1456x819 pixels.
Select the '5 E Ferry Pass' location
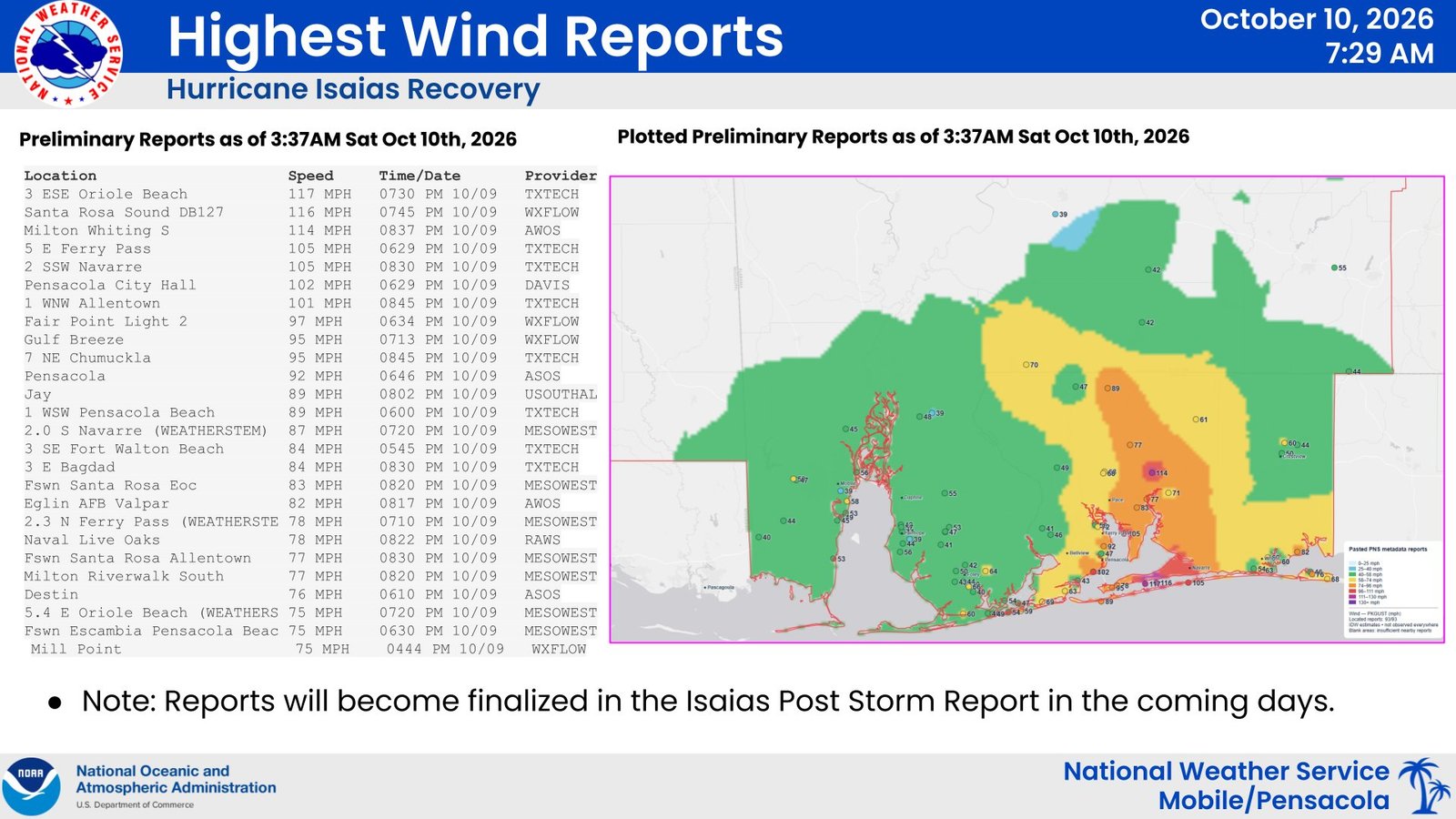click(x=87, y=248)
